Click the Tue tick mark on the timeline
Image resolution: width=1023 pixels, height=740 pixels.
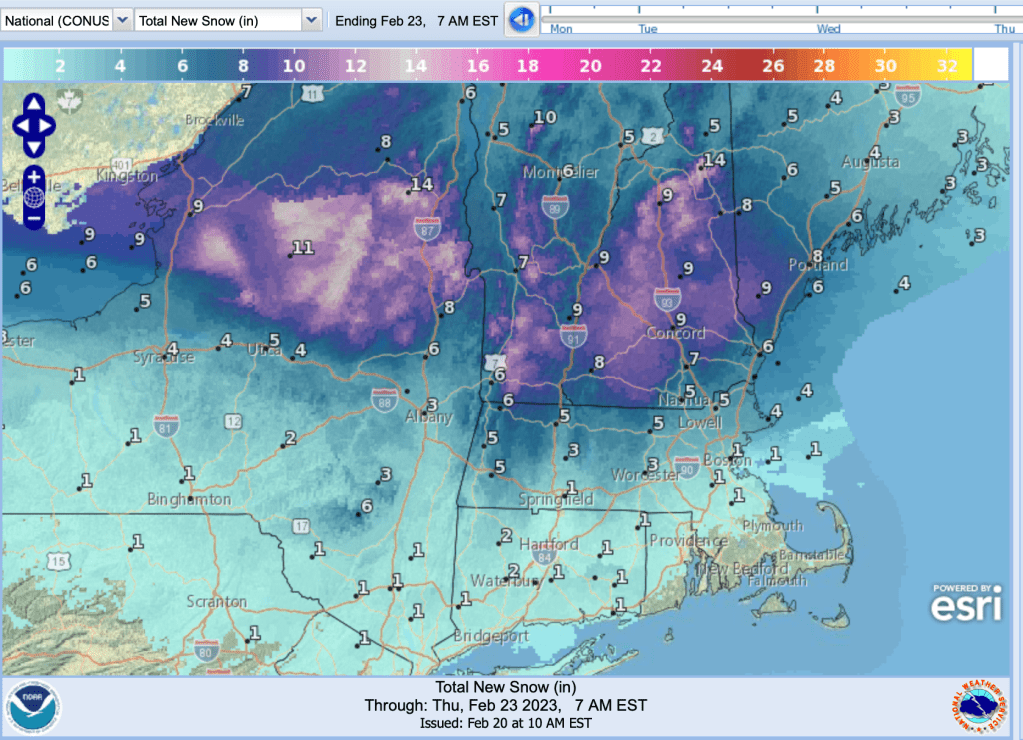646,27
